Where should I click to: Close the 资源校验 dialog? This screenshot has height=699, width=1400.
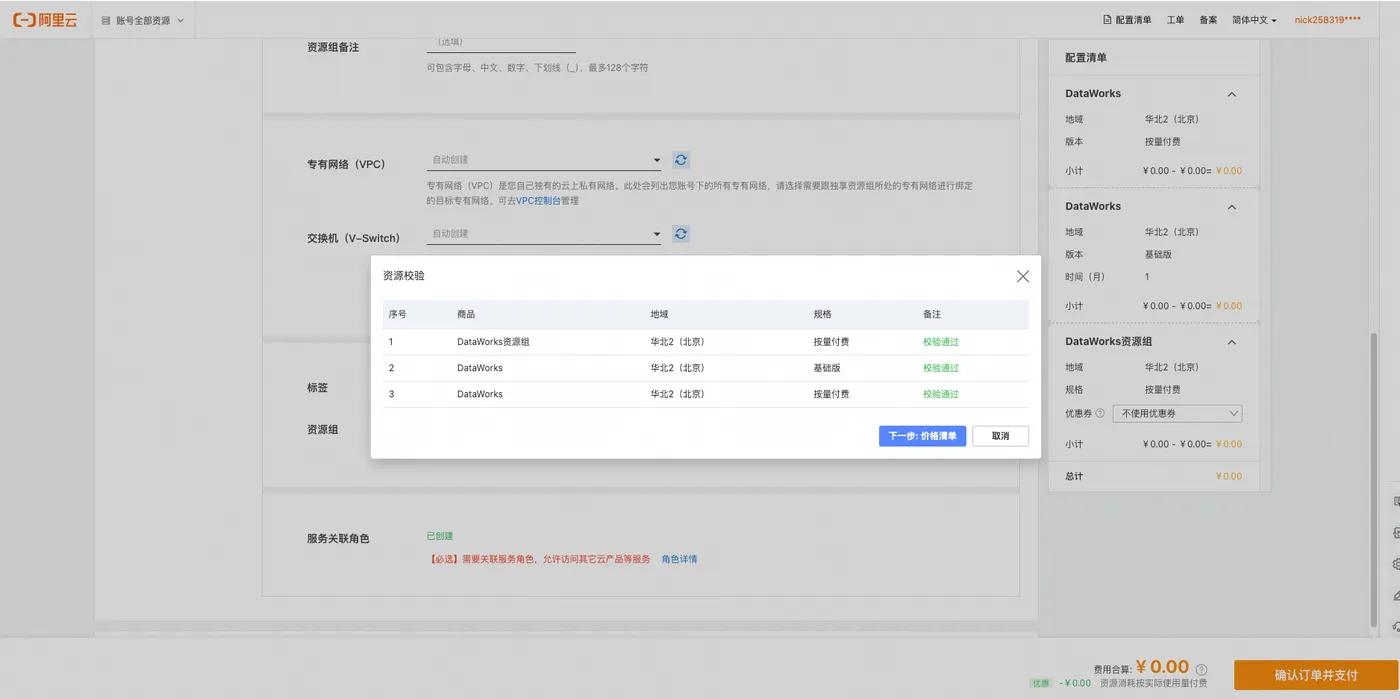pos(1022,276)
